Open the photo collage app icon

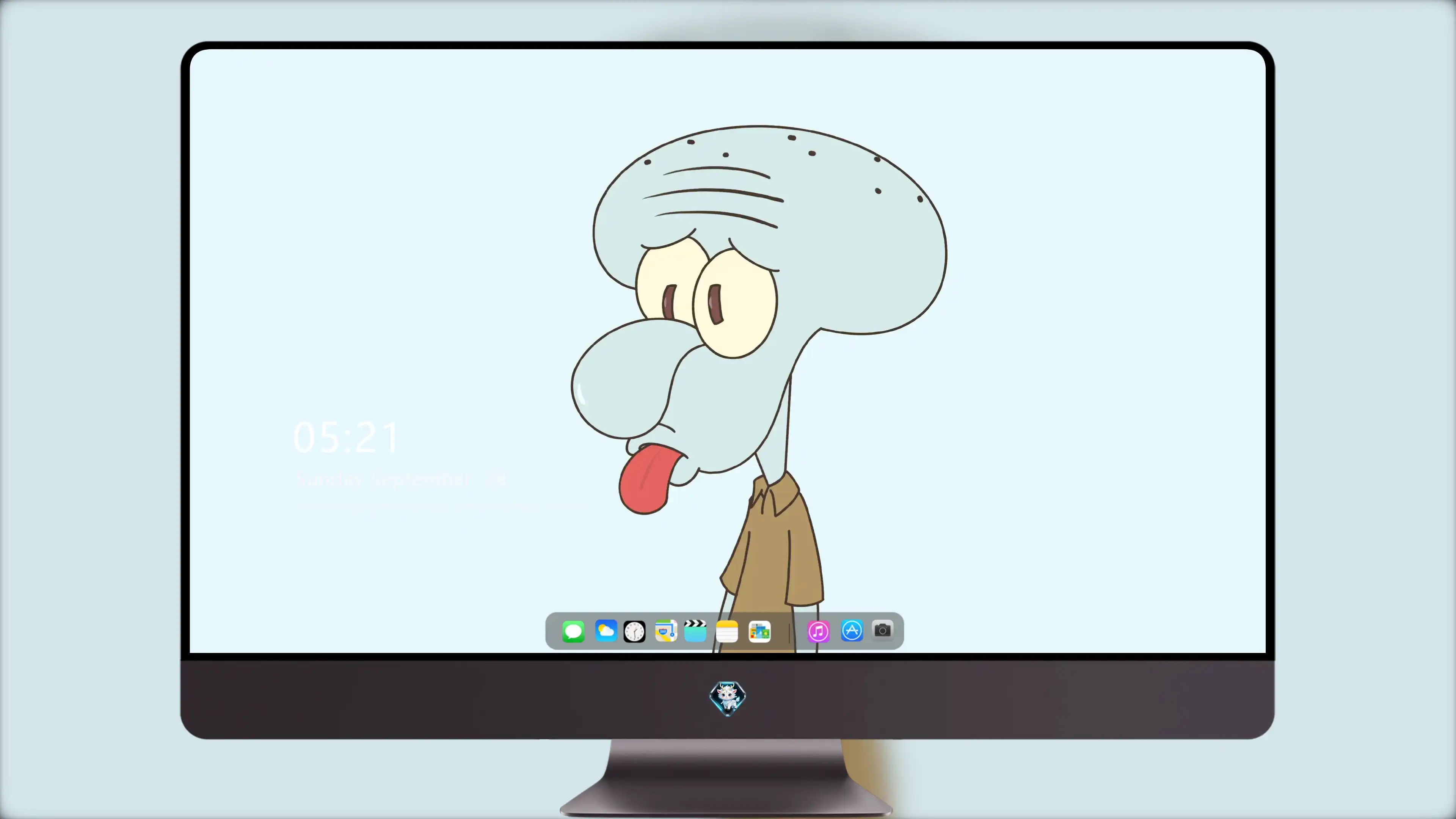point(759,631)
